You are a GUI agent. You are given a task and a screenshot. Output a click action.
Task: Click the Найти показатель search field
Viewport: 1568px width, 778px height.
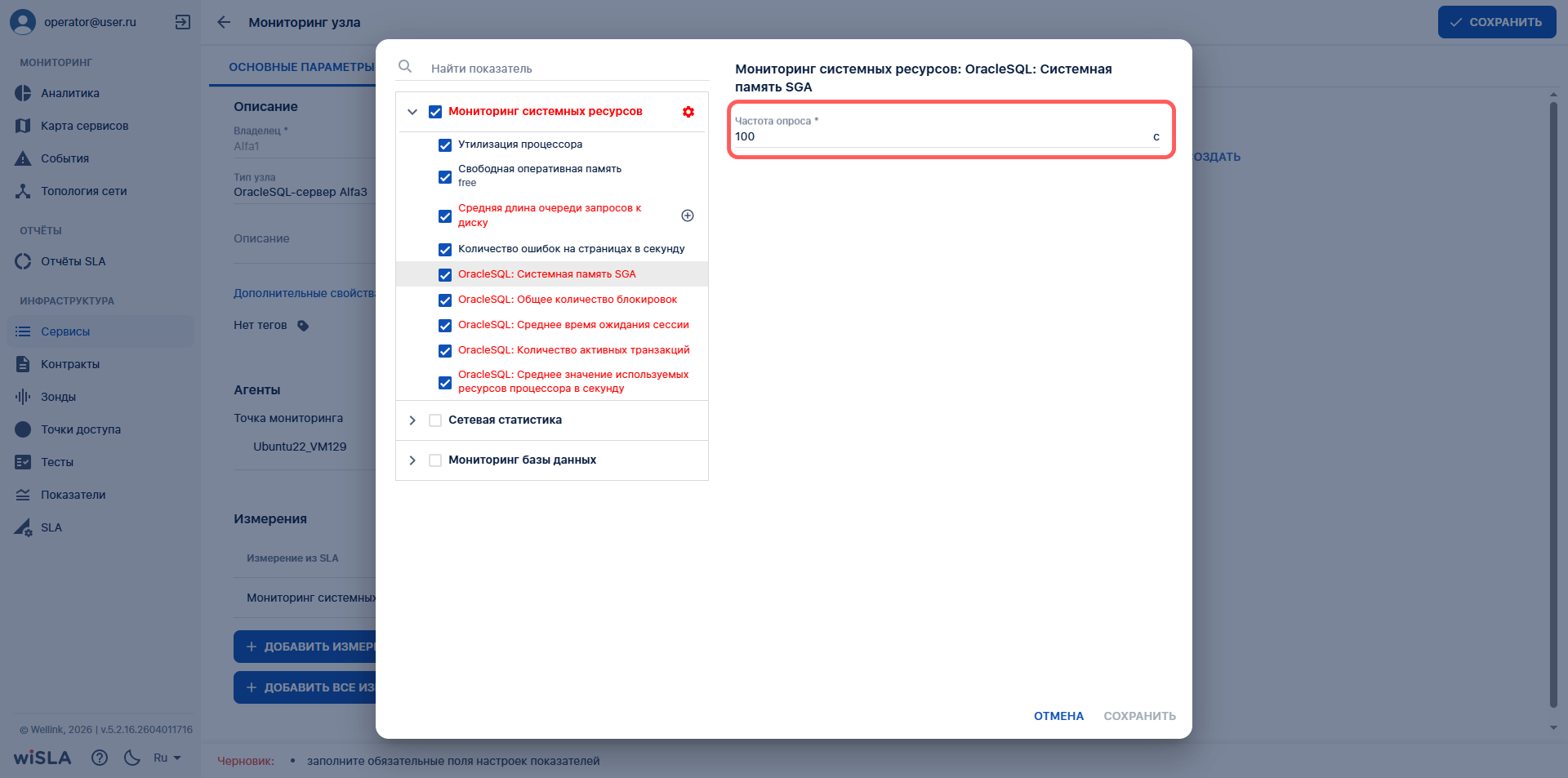(x=568, y=69)
